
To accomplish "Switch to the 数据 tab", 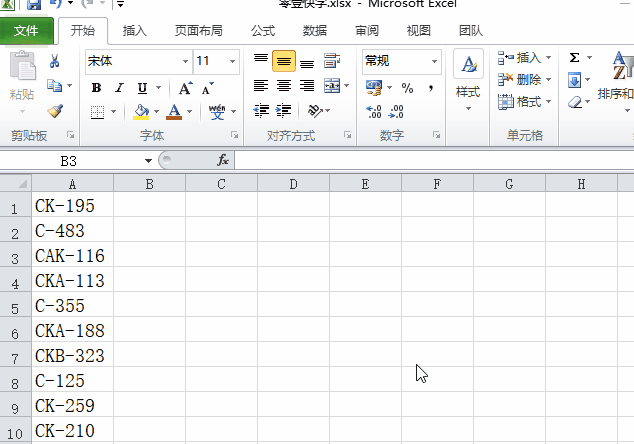I will coord(315,31).
